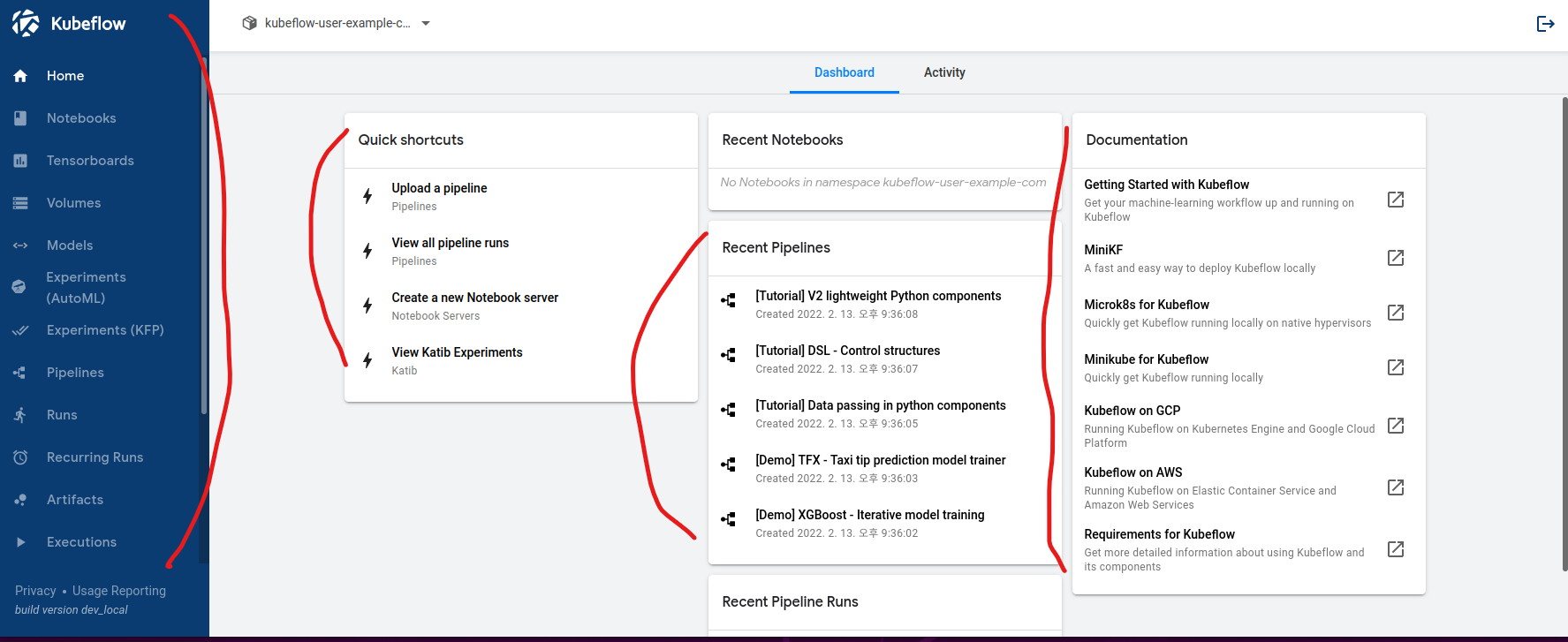Open Artifacts from sidebar menu
Image resolution: width=1568 pixels, height=642 pixels.
point(75,500)
